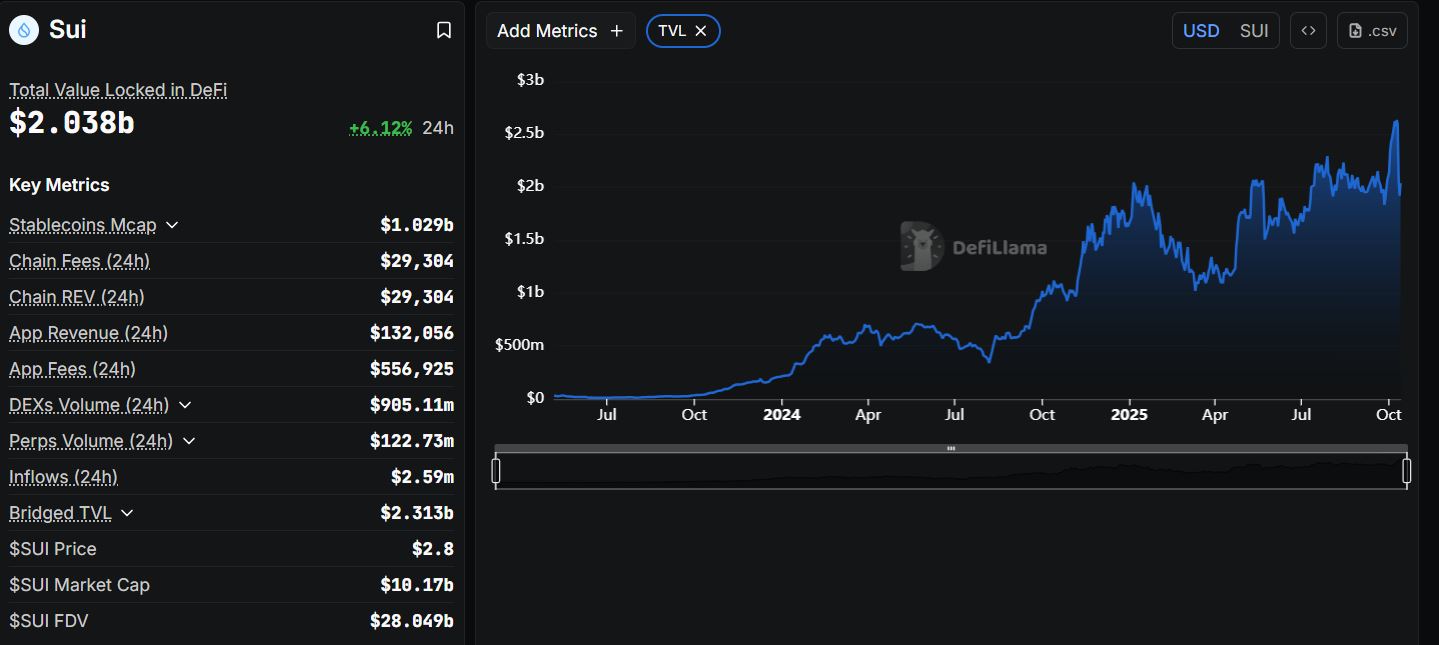Click the right range slider handle
1439x645 pixels.
coord(1406,470)
